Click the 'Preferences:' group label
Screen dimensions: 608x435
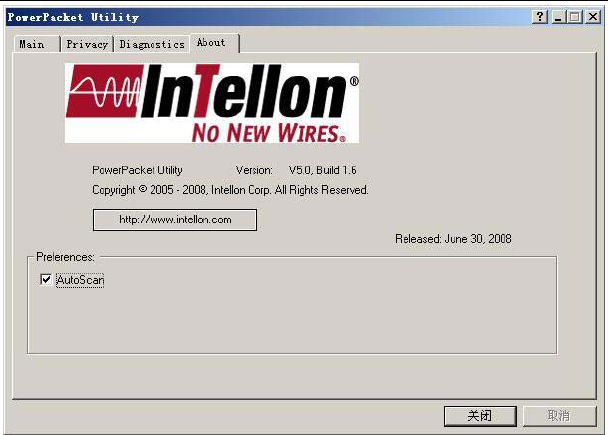pos(65,257)
